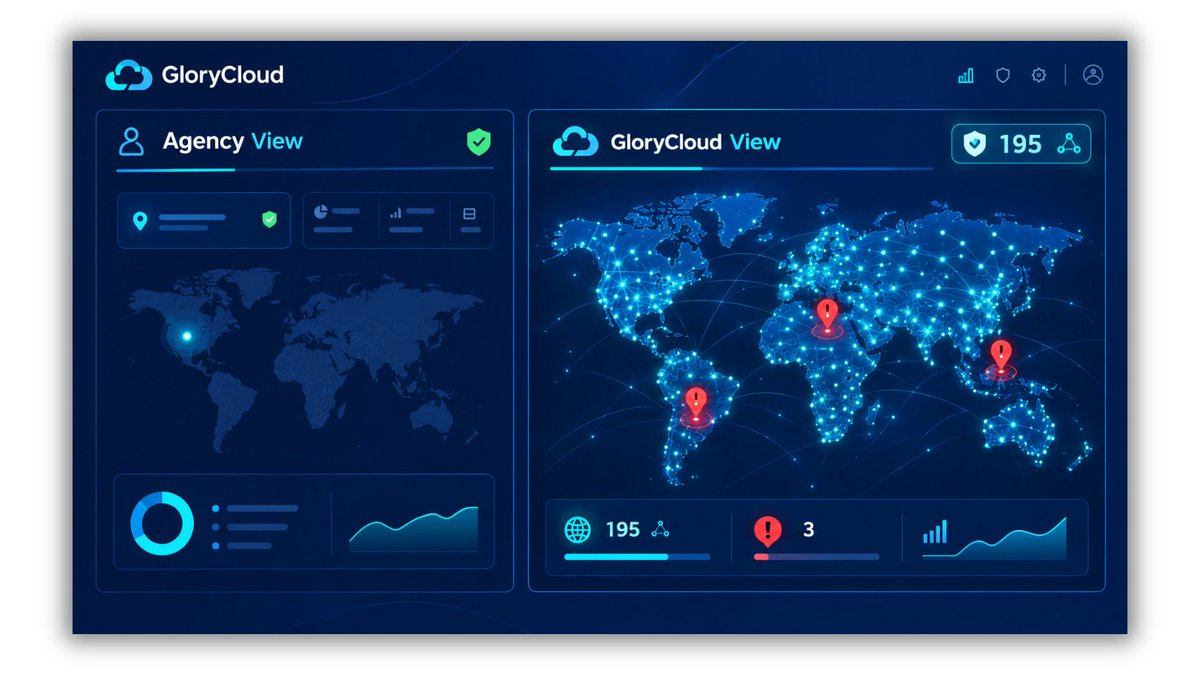Image resolution: width=1200 pixels, height=675 pixels.
Task: Click the donut chart in Agency panel
Action: [x=162, y=523]
